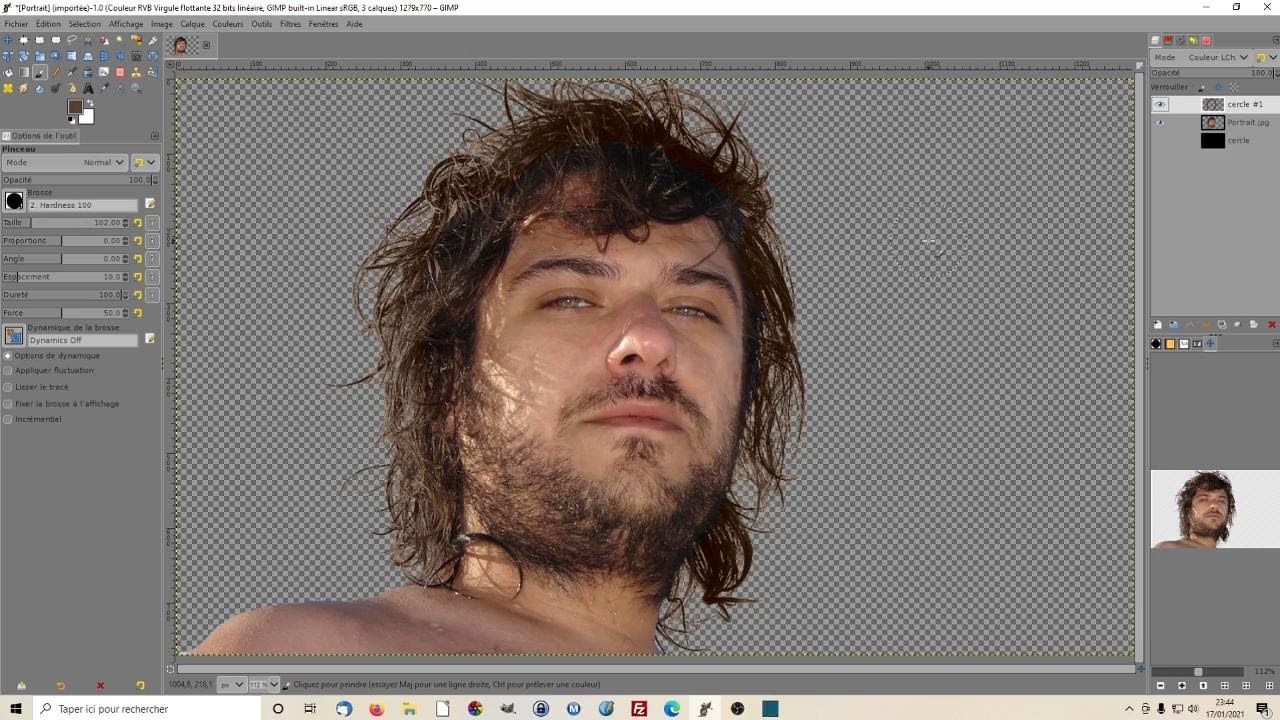The width and height of the screenshot is (1280, 720).
Task: Open the brush Mode Normal dropdown
Action: (x=65, y=162)
